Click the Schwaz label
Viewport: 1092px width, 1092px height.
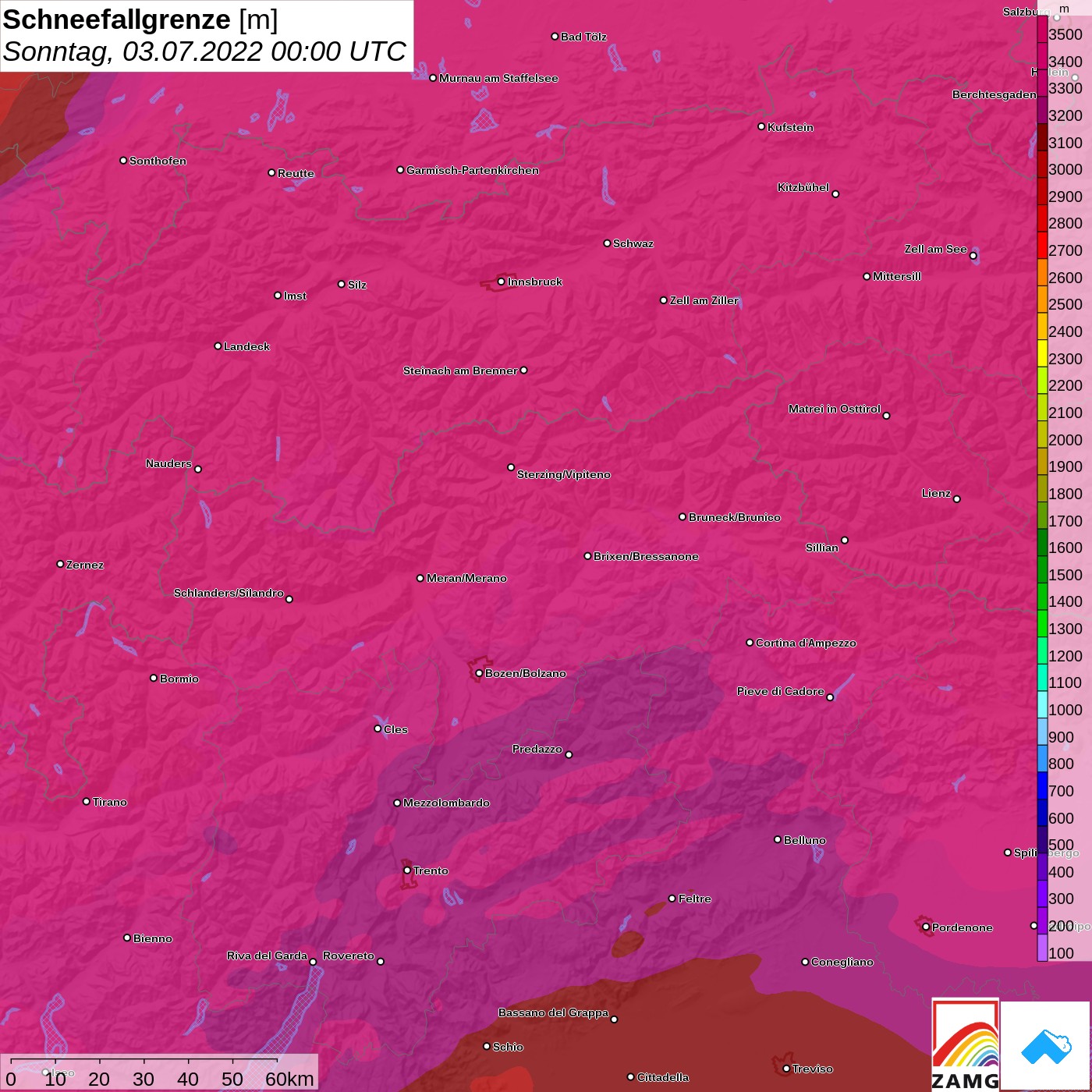pos(633,243)
